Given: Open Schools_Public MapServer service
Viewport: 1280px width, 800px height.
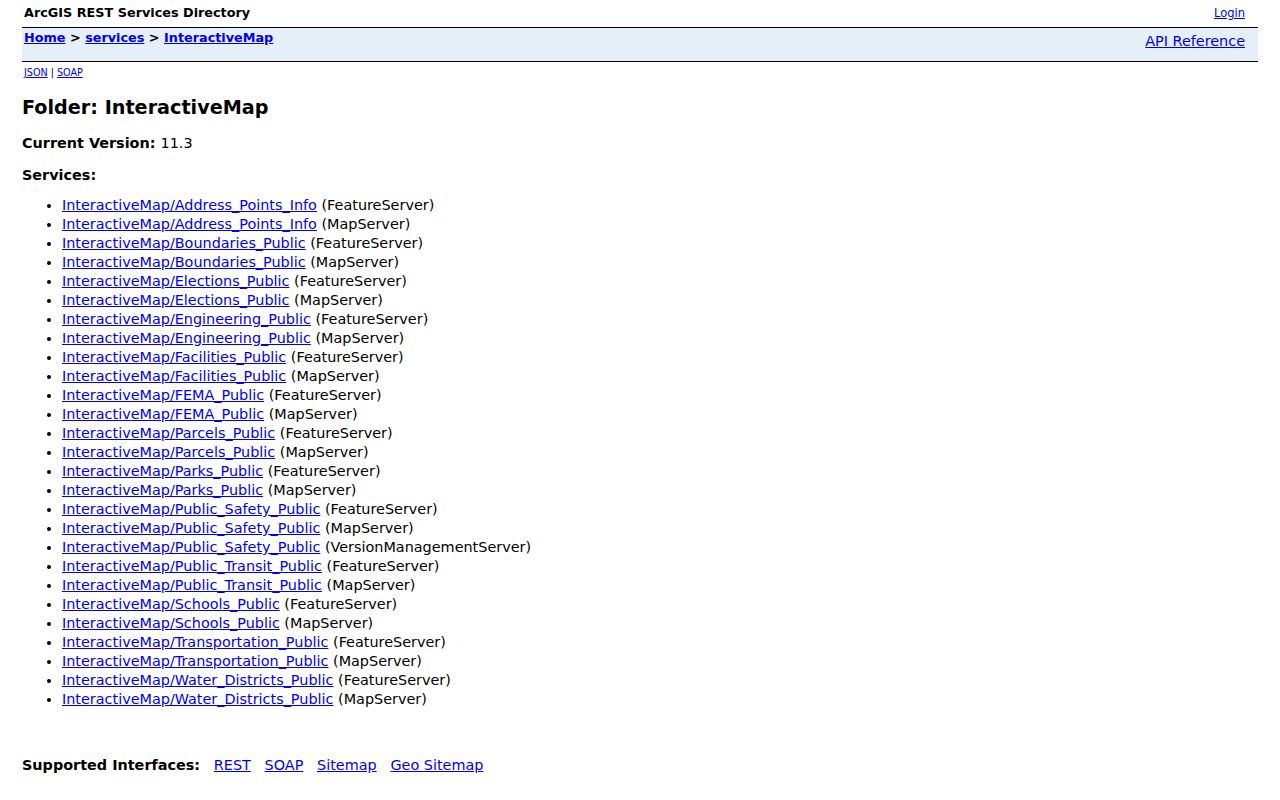Looking at the screenshot, I should pyautogui.click(x=171, y=623).
